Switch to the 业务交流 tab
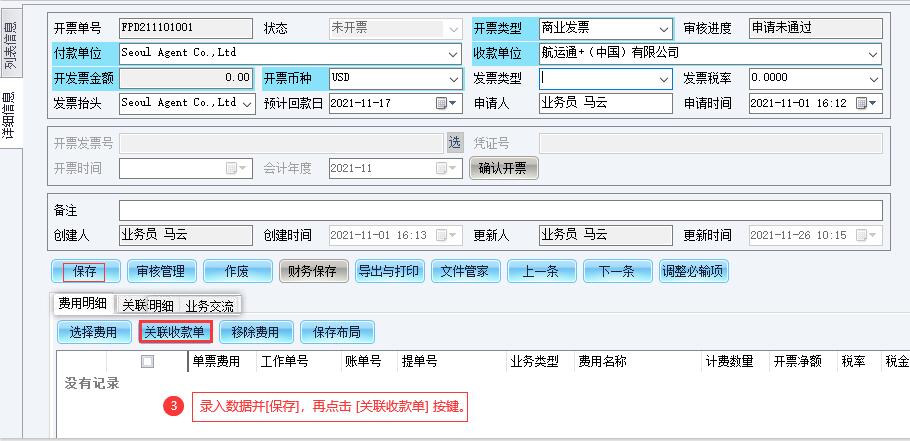The height and width of the screenshot is (441, 910). tap(209, 305)
